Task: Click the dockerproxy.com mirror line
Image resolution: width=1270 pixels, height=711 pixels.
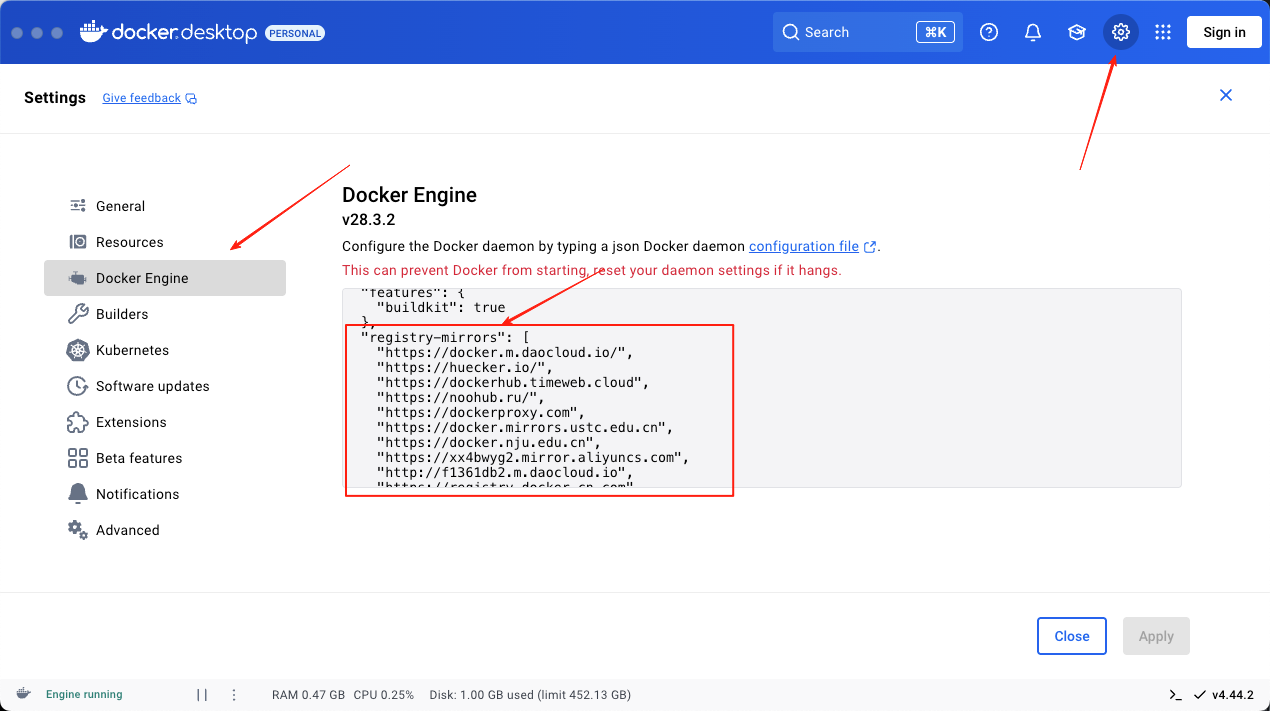Action: tap(480, 412)
